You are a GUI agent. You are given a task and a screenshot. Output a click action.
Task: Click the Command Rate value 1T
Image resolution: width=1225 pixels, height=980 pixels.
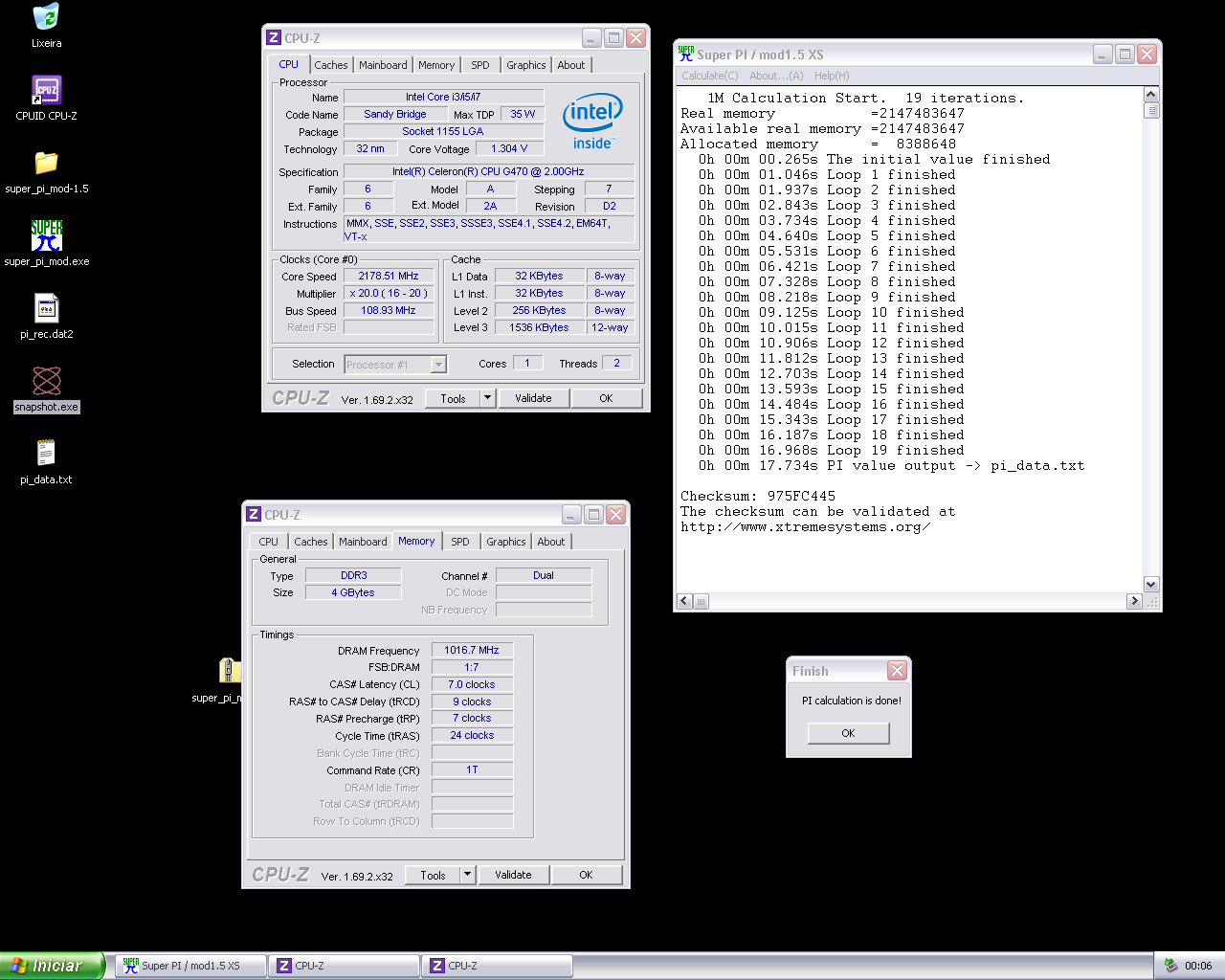pyautogui.click(x=472, y=769)
